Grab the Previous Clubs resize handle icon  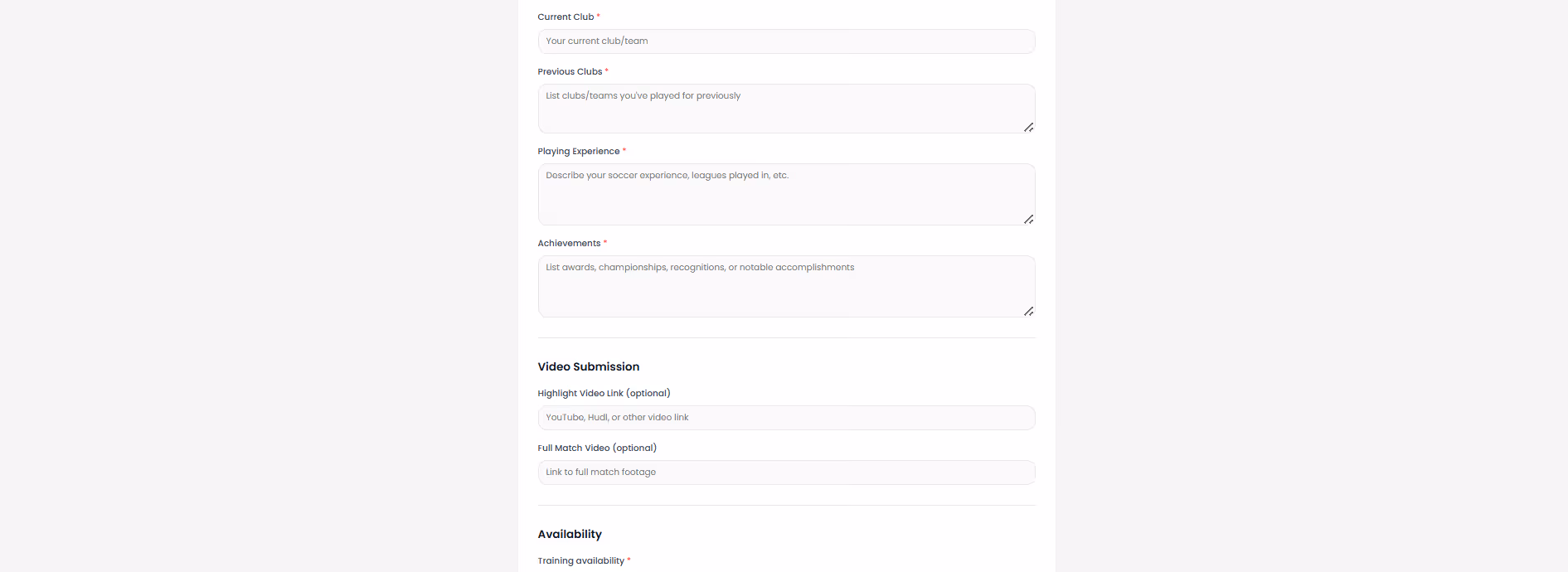[x=1028, y=127]
